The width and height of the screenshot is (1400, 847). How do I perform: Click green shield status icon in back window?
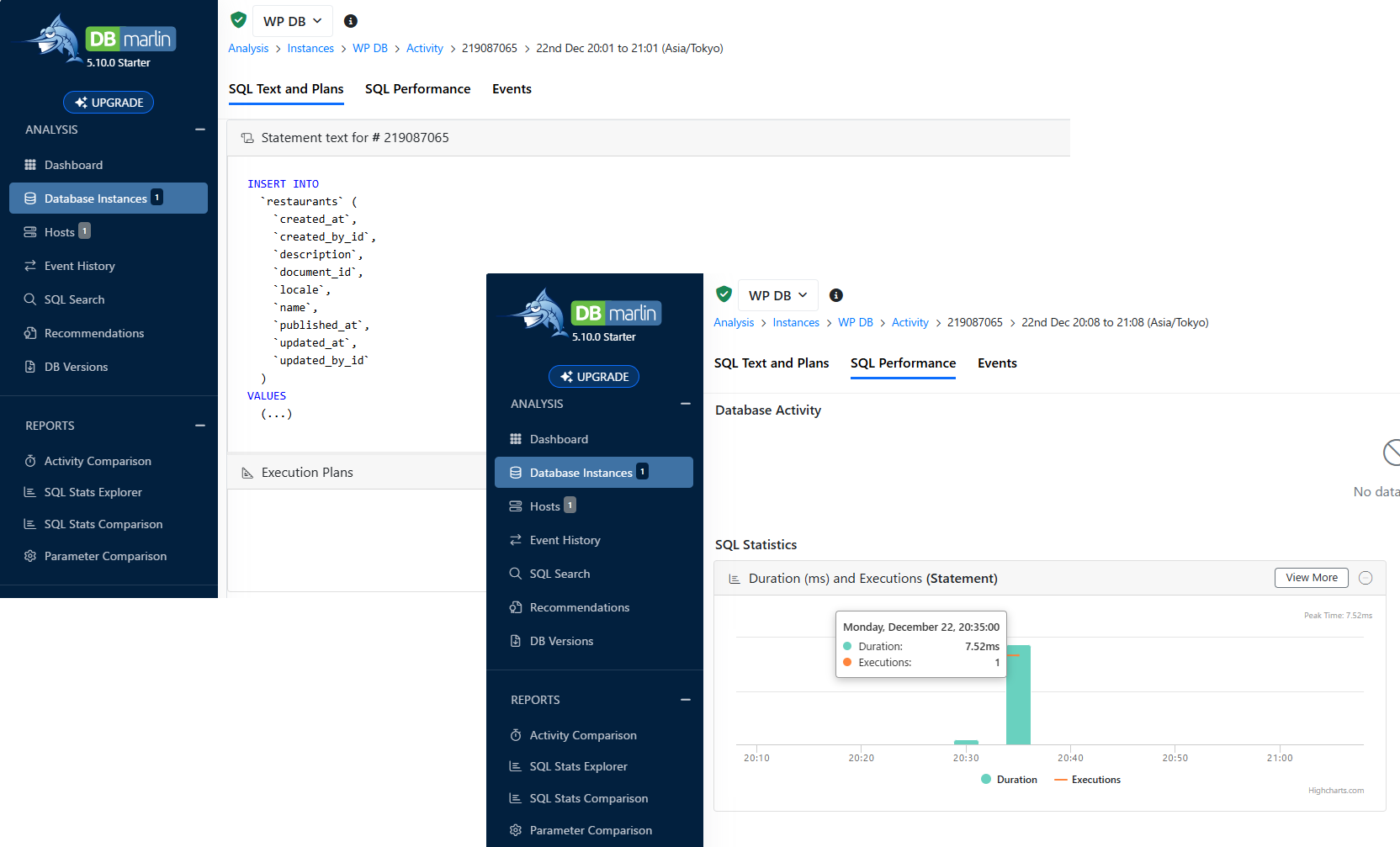click(239, 20)
